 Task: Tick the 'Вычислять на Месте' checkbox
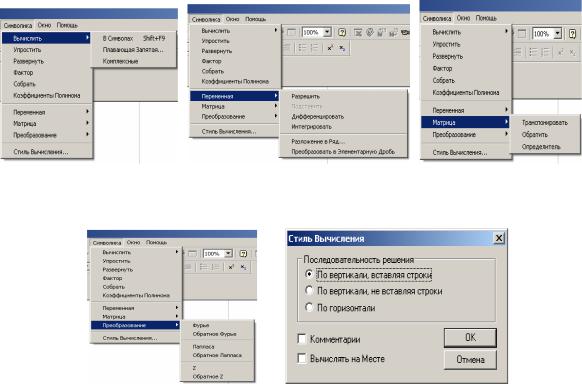tap(302, 359)
